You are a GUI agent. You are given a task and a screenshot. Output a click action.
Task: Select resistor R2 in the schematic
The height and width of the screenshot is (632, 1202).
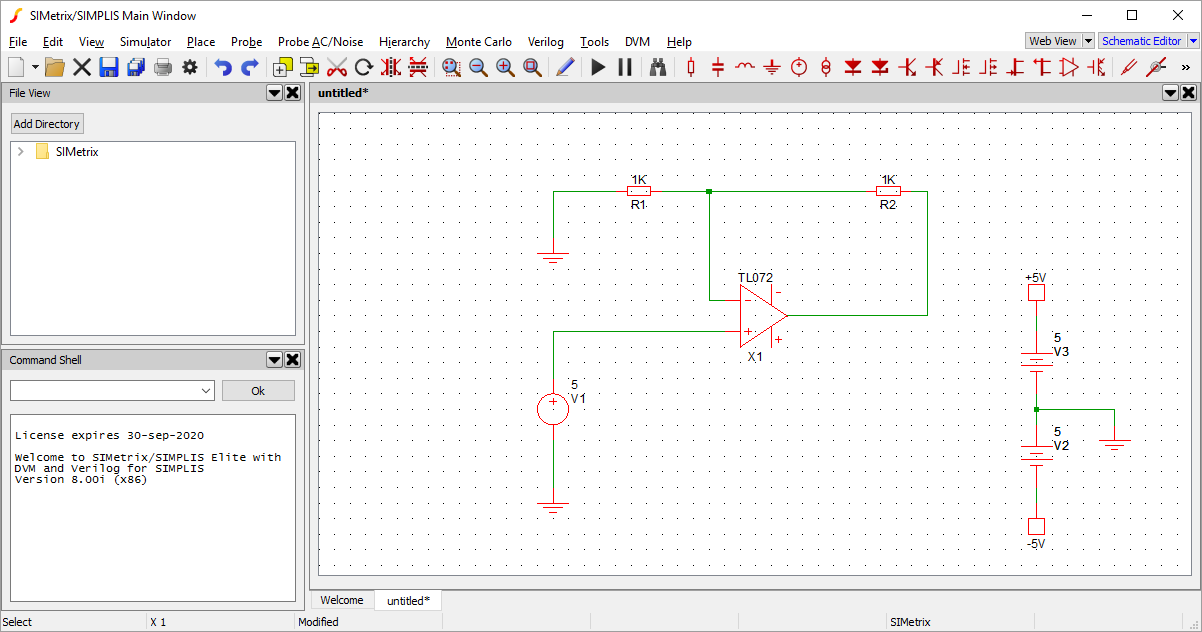[x=888, y=191]
